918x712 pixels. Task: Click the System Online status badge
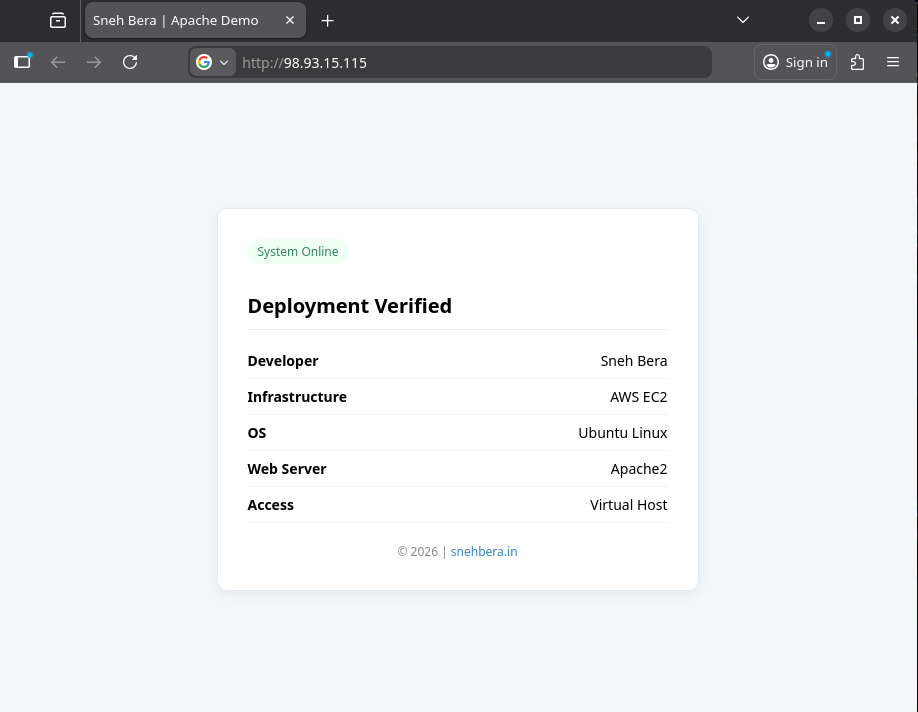298,251
